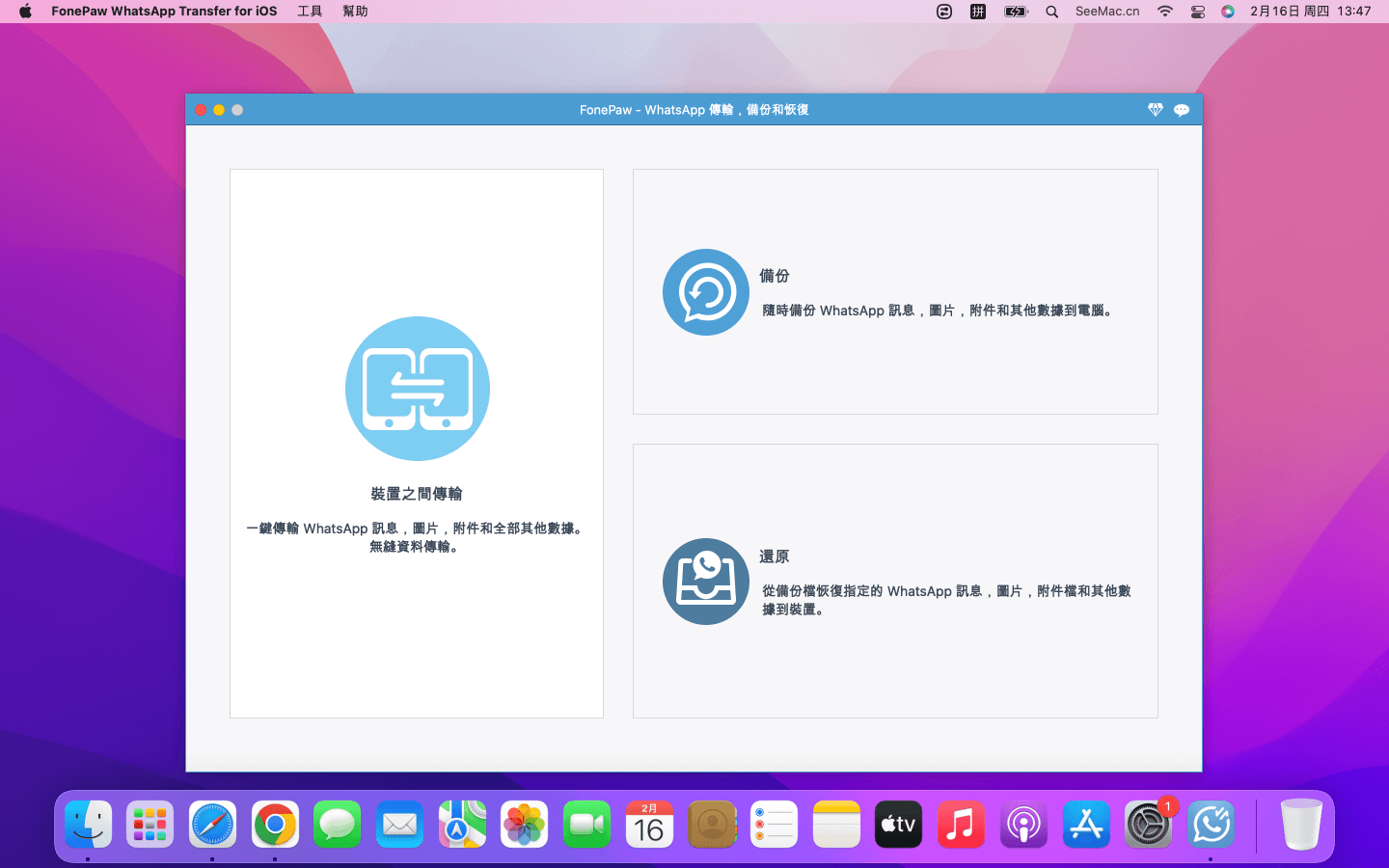Open Reminders from the Dock
This screenshot has height=868, width=1389.
click(774, 825)
